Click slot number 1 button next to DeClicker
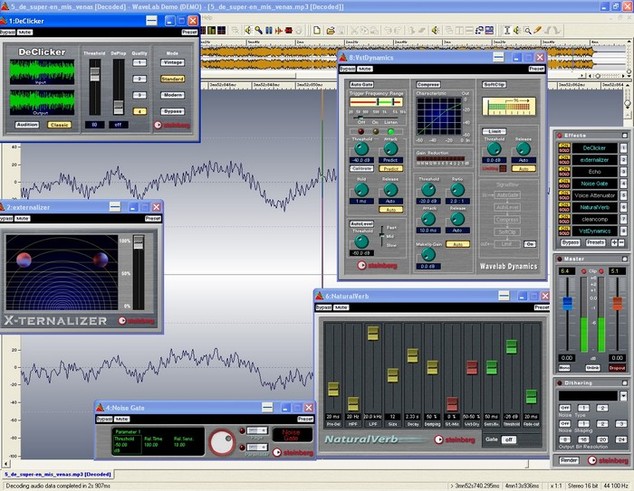 (x=624, y=148)
